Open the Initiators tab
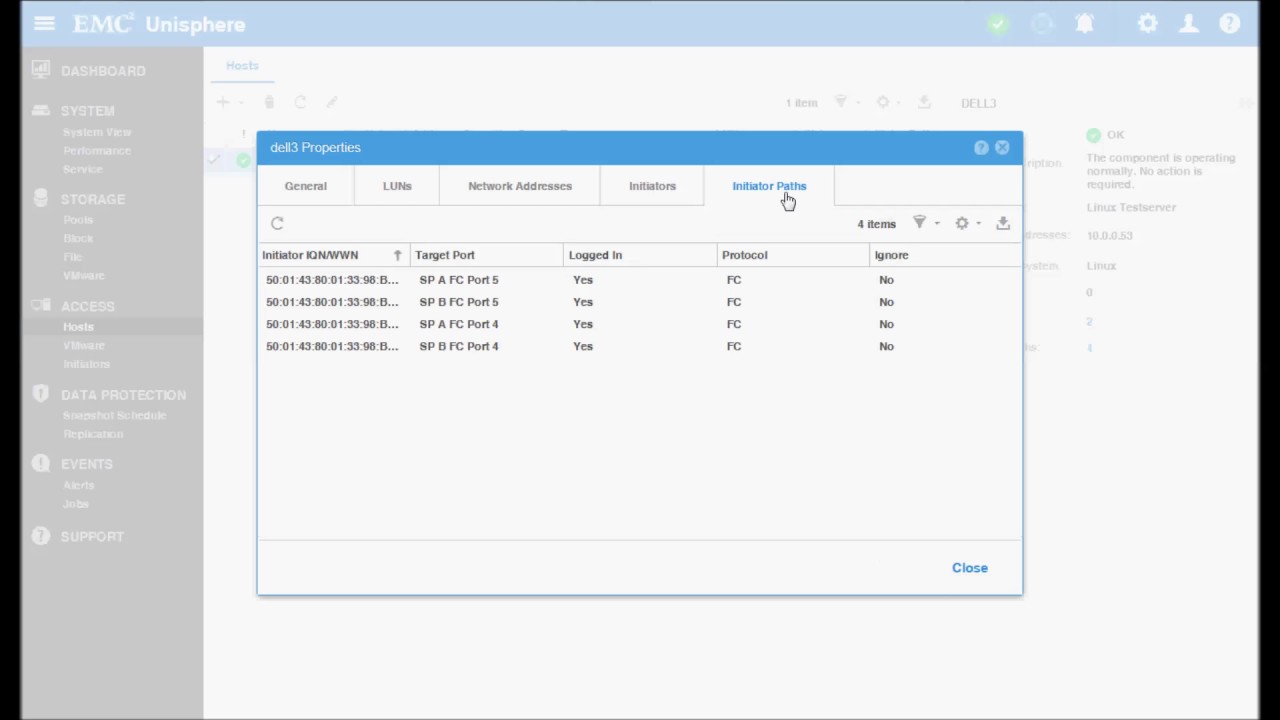 pos(652,186)
